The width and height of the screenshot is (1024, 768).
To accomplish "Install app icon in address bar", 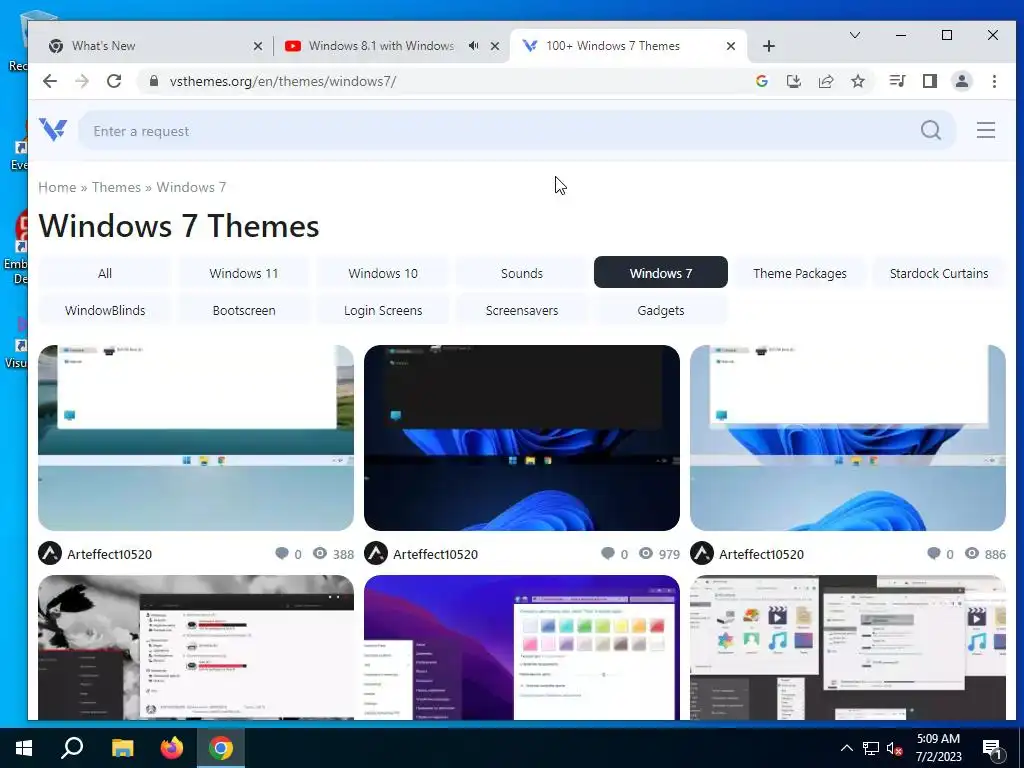I will coord(793,81).
